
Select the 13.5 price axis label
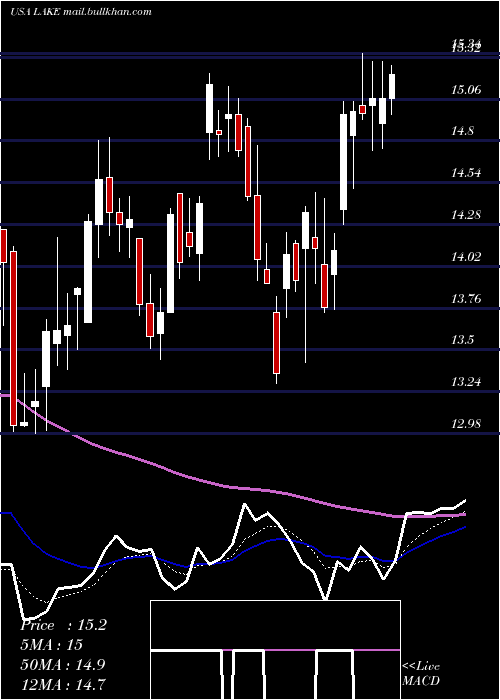click(x=463, y=340)
